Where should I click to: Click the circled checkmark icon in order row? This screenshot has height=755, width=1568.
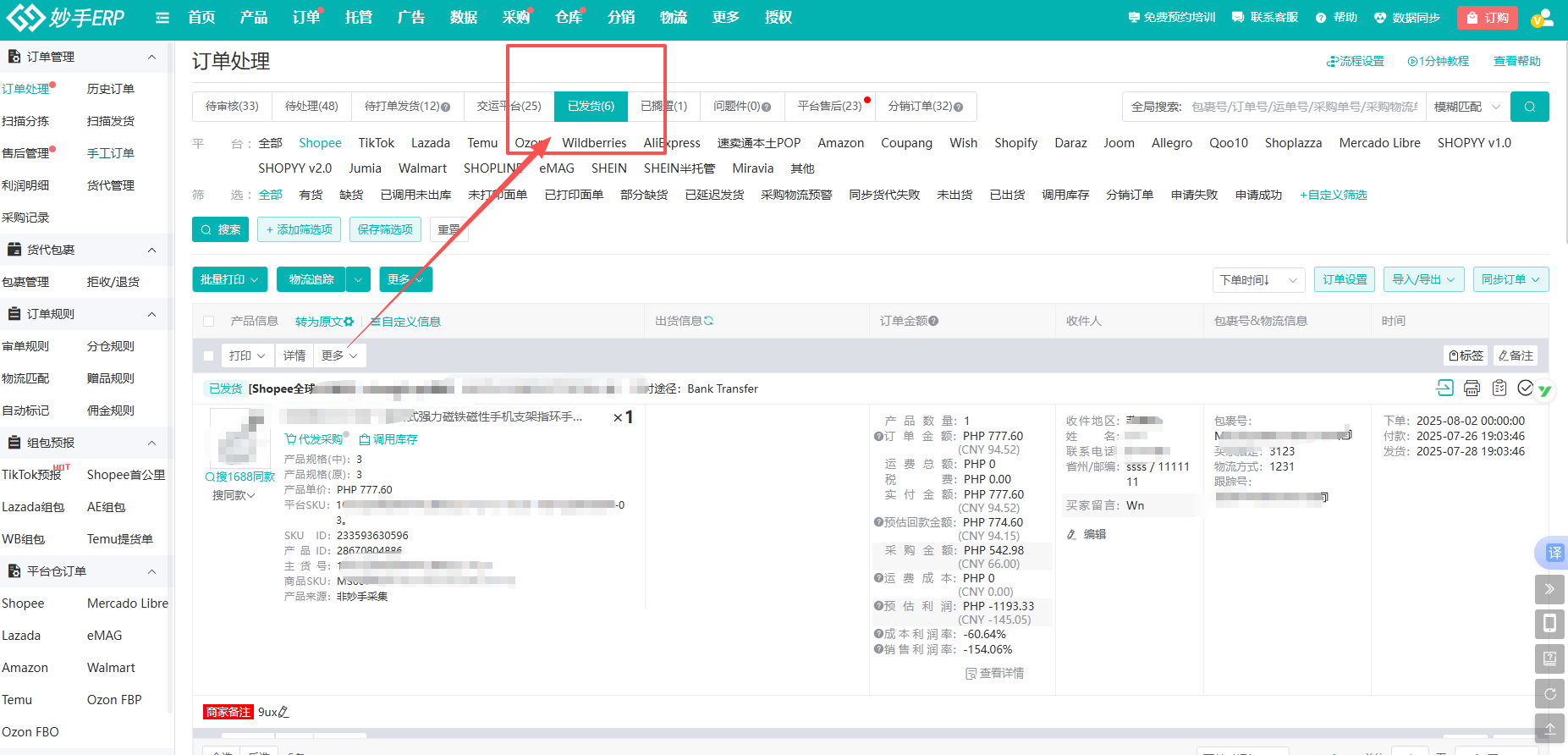click(x=1525, y=388)
